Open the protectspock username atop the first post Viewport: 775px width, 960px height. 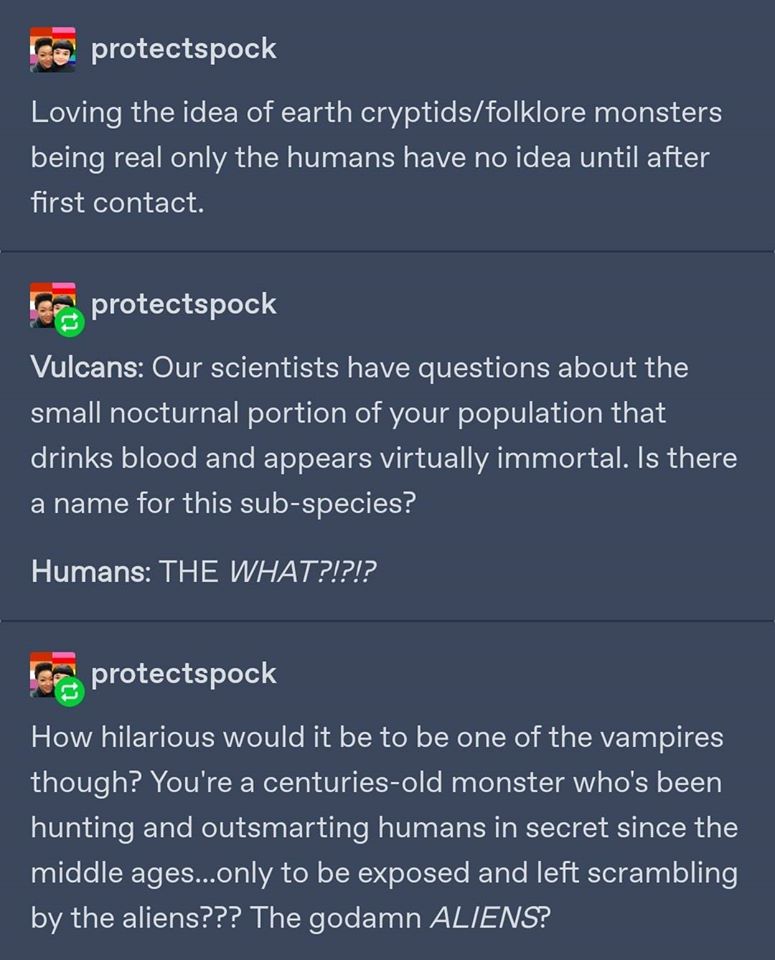183,49
